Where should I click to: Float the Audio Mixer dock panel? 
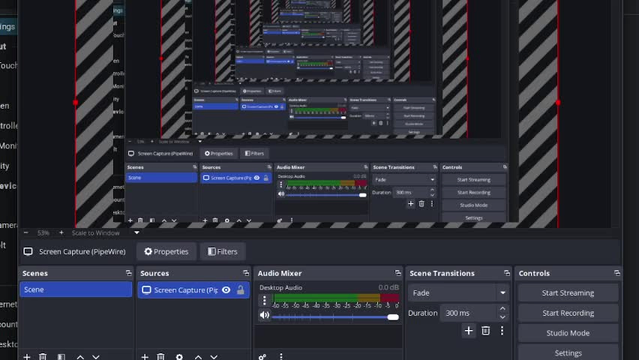click(398, 273)
